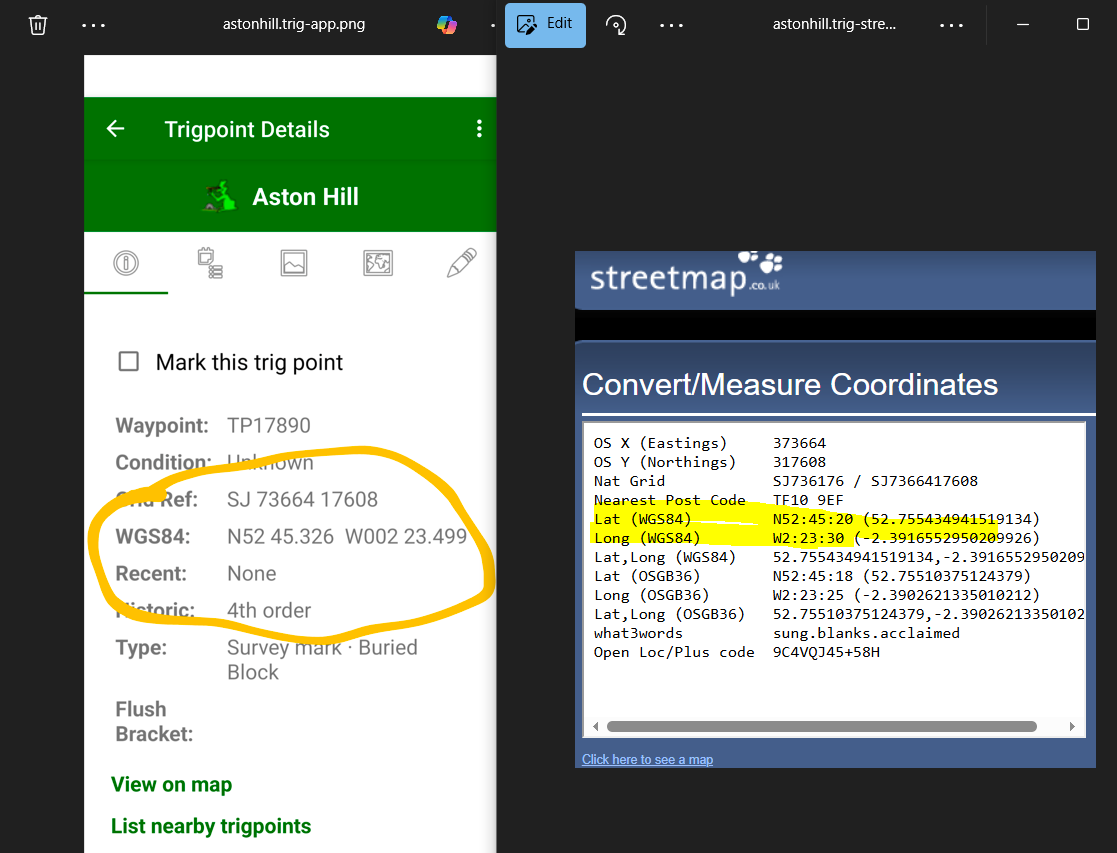Open the three-dot overflow menu in Trigpoint Details

(479, 128)
